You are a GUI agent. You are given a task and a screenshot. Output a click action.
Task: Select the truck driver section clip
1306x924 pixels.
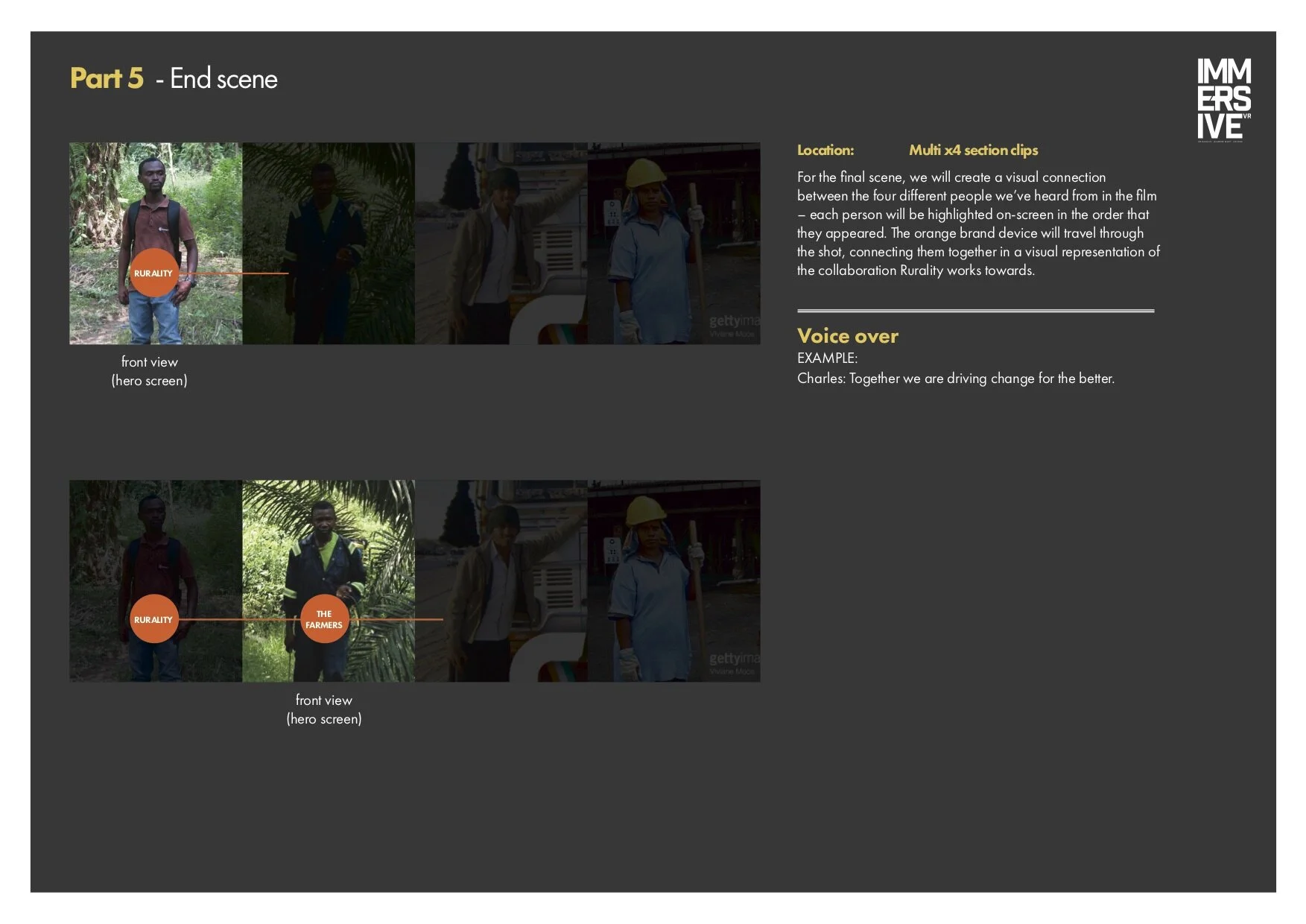[x=499, y=246]
